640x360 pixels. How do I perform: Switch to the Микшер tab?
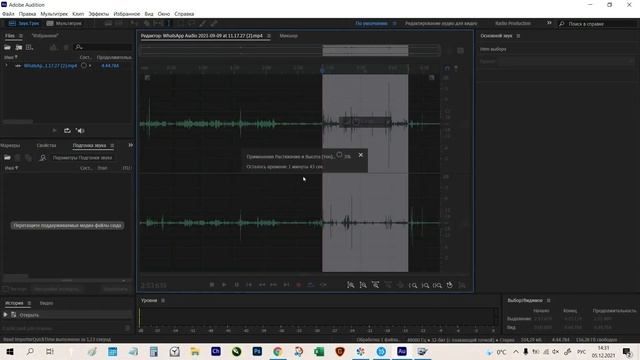point(289,36)
